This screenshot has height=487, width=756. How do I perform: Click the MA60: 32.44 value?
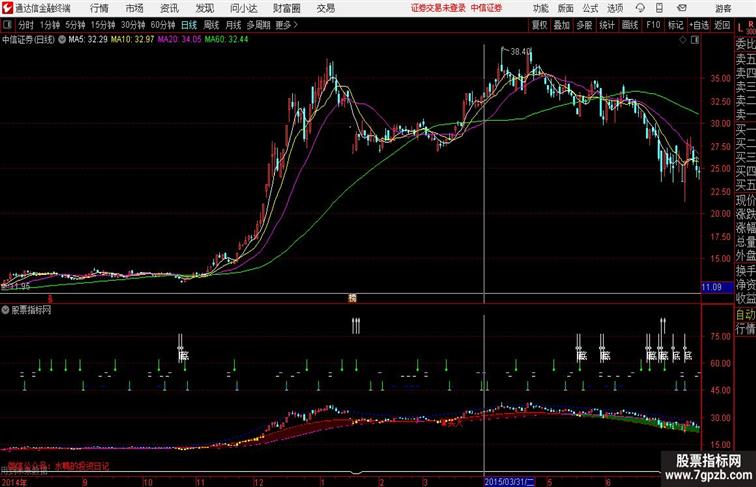click(x=226, y=40)
